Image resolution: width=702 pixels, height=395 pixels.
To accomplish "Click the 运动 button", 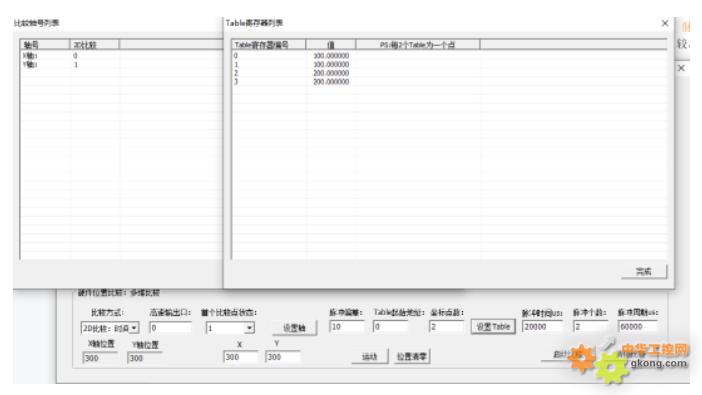I will (369, 357).
